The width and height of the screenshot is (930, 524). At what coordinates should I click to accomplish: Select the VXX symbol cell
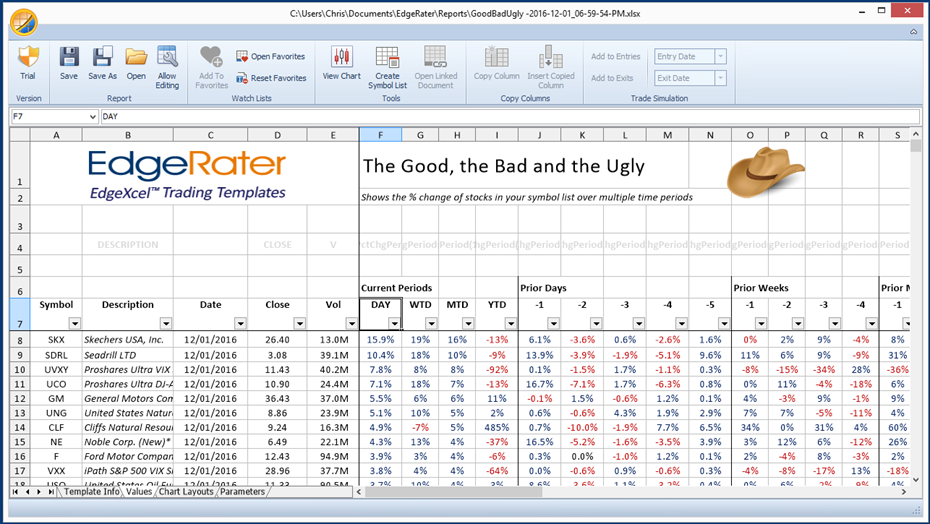pyautogui.click(x=56, y=471)
